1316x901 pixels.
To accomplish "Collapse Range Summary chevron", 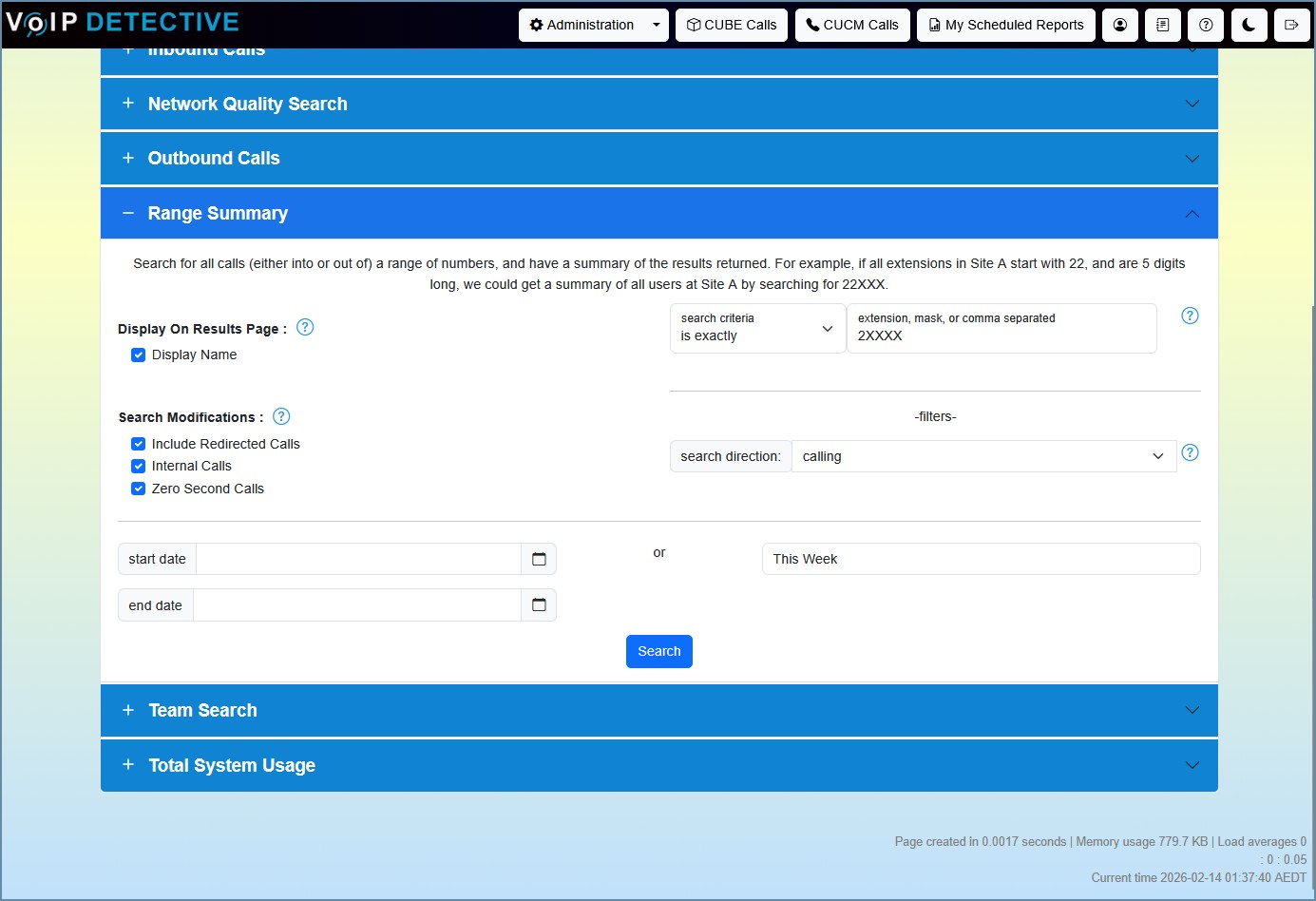I will pos(1192,214).
